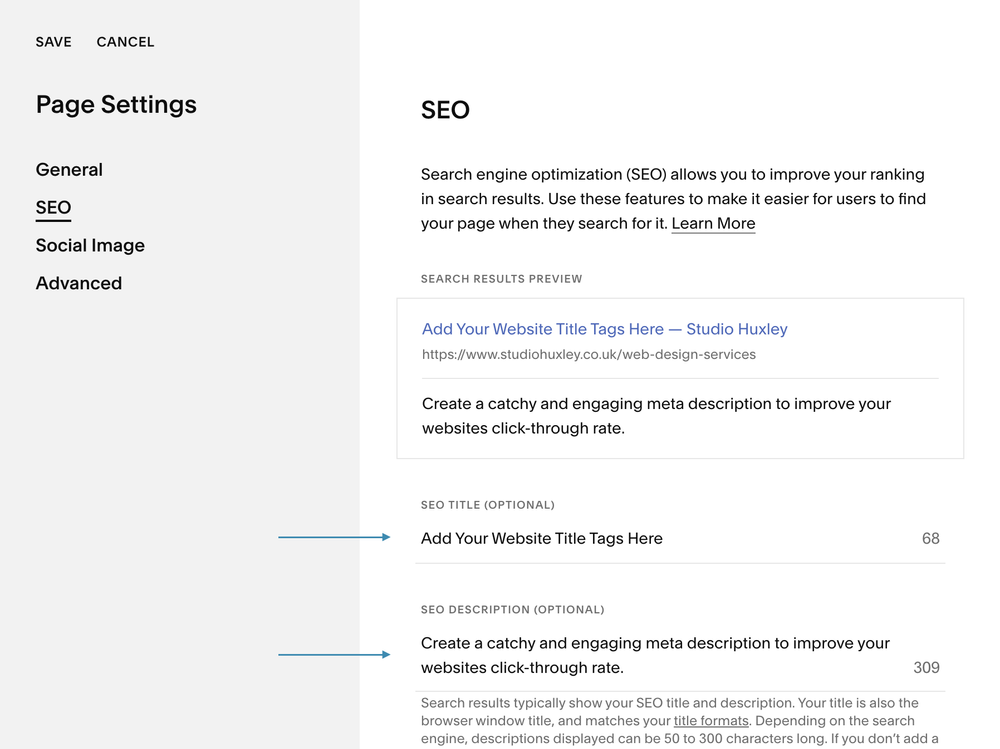This screenshot has height=749, width=1000.
Task: Click the arrow pointing to SEO Title
Action: (334, 538)
